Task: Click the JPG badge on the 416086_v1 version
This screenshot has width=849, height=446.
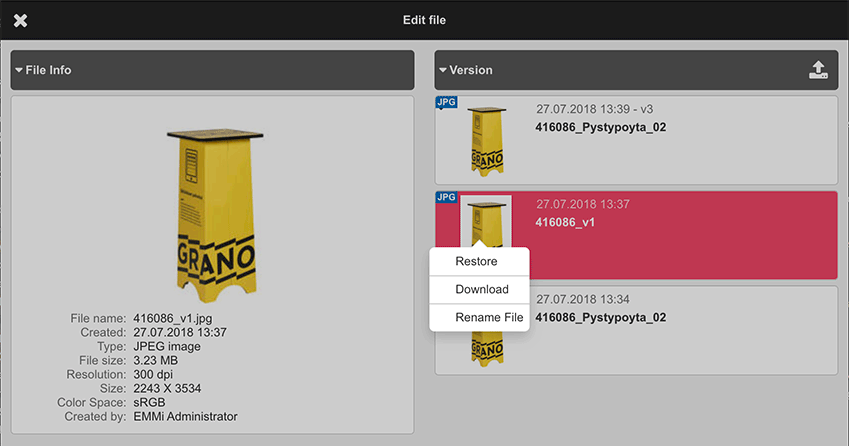Action: pyautogui.click(x=446, y=197)
